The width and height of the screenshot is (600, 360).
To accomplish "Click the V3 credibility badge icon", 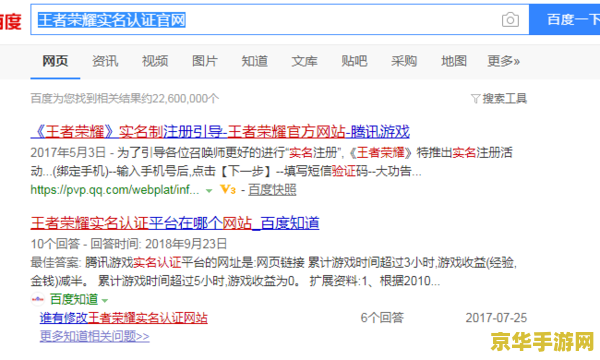I will [x=228, y=189].
